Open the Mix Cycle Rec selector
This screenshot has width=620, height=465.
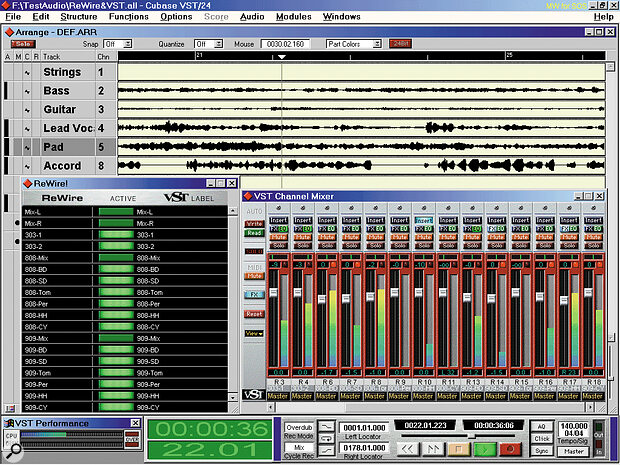click(x=299, y=447)
